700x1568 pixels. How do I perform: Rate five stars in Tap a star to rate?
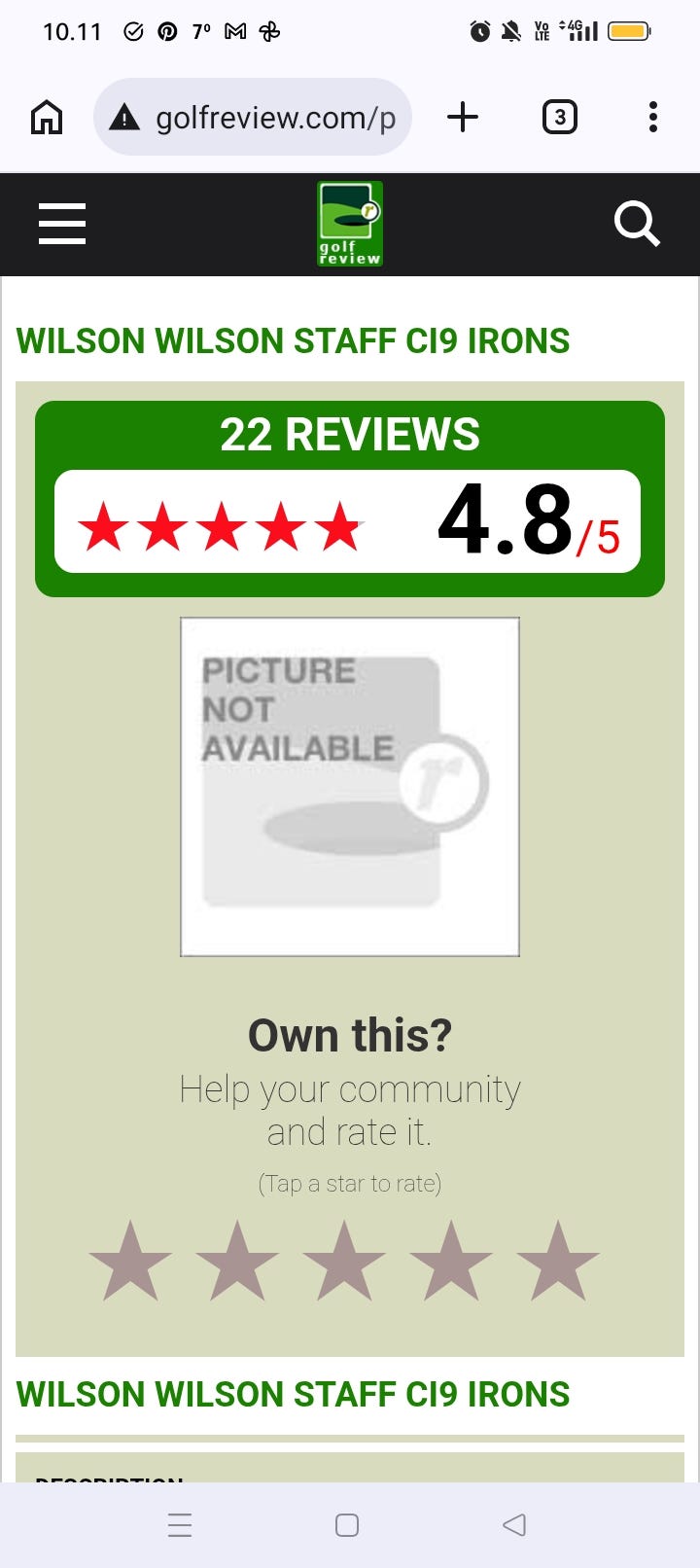click(x=558, y=1261)
